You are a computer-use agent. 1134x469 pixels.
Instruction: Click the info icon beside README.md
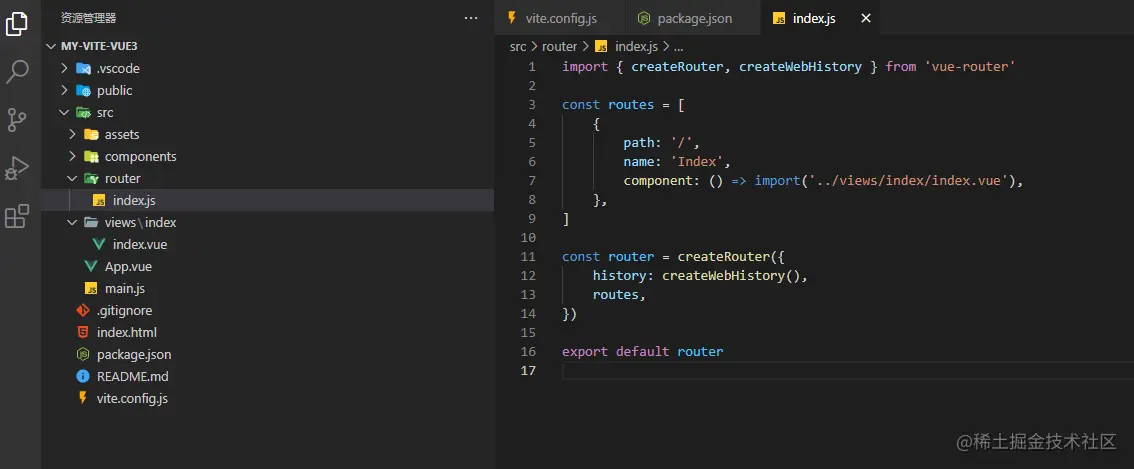pos(83,376)
